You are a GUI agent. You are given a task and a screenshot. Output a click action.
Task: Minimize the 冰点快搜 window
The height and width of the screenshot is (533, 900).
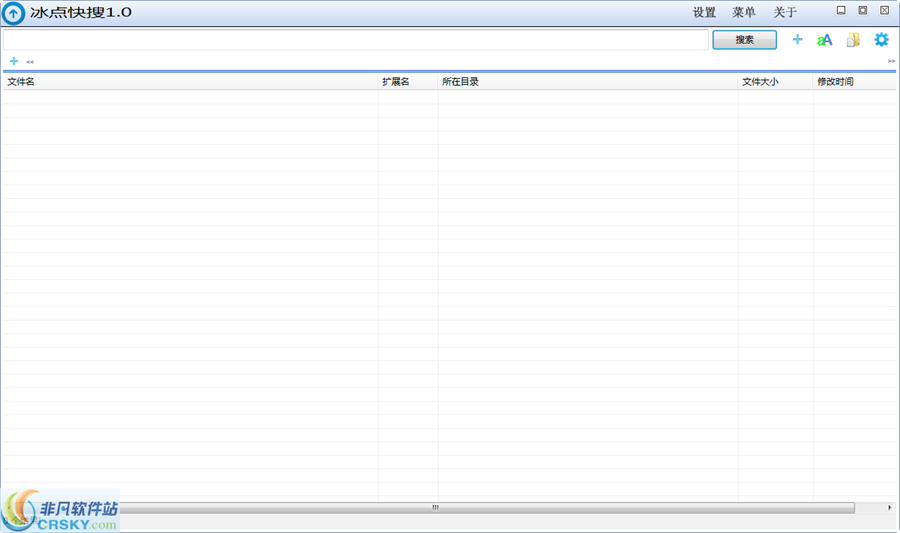click(841, 10)
